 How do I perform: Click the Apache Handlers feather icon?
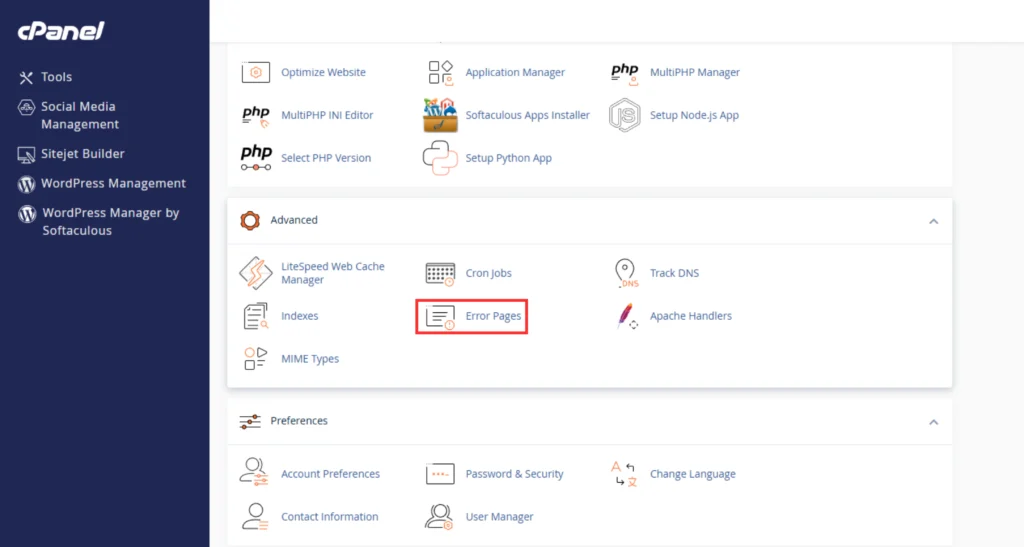tap(627, 316)
